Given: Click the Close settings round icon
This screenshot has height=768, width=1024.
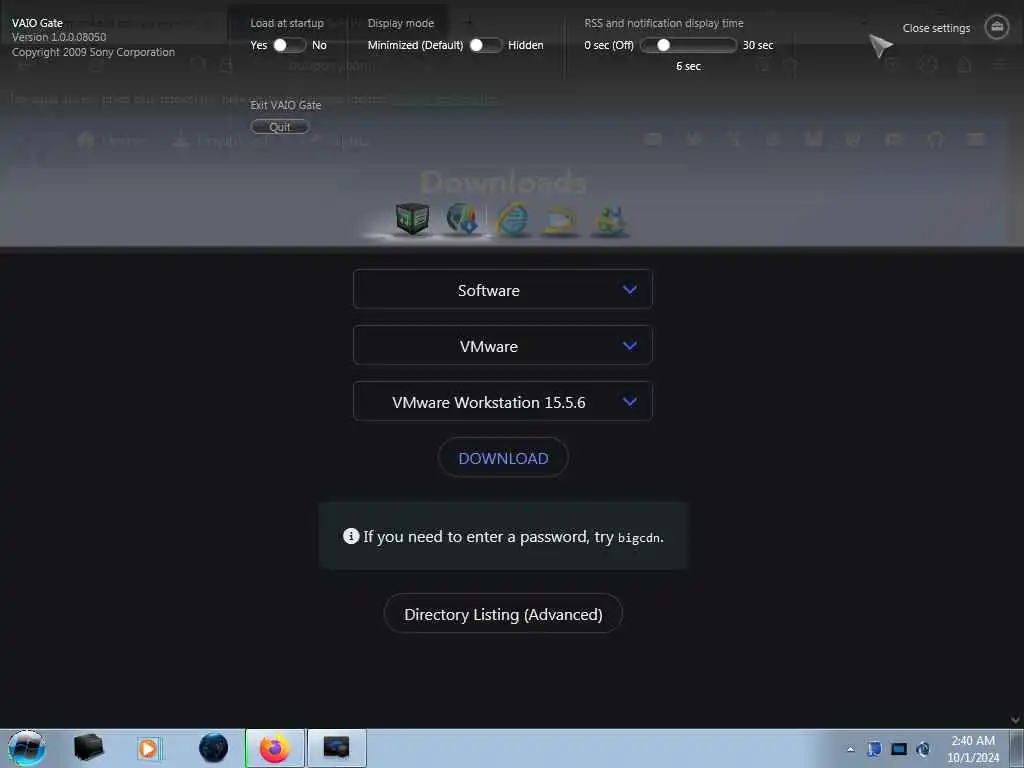Looking at the screenshot, I should [x=997, y=27].
